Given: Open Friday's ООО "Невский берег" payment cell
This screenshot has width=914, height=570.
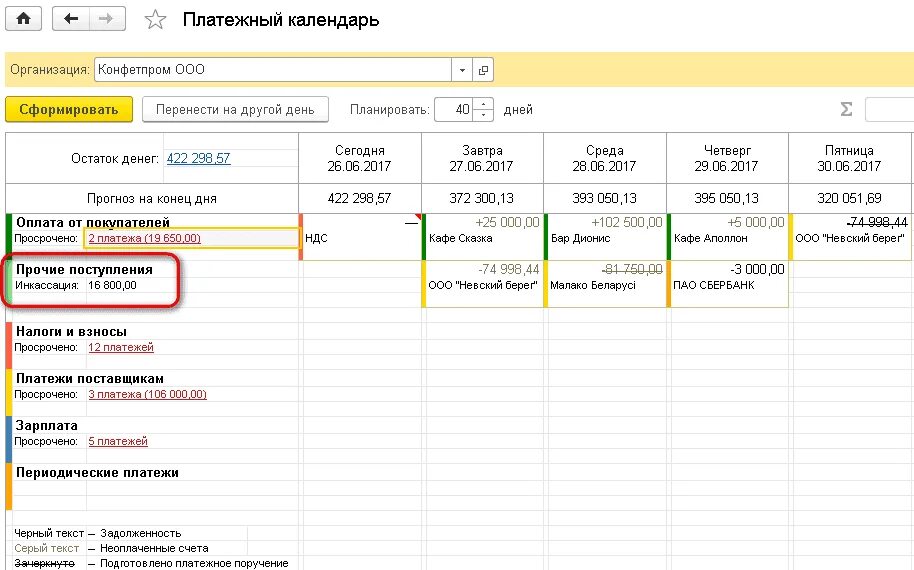Looking at the screenshot, I should (x=850, y=237).
